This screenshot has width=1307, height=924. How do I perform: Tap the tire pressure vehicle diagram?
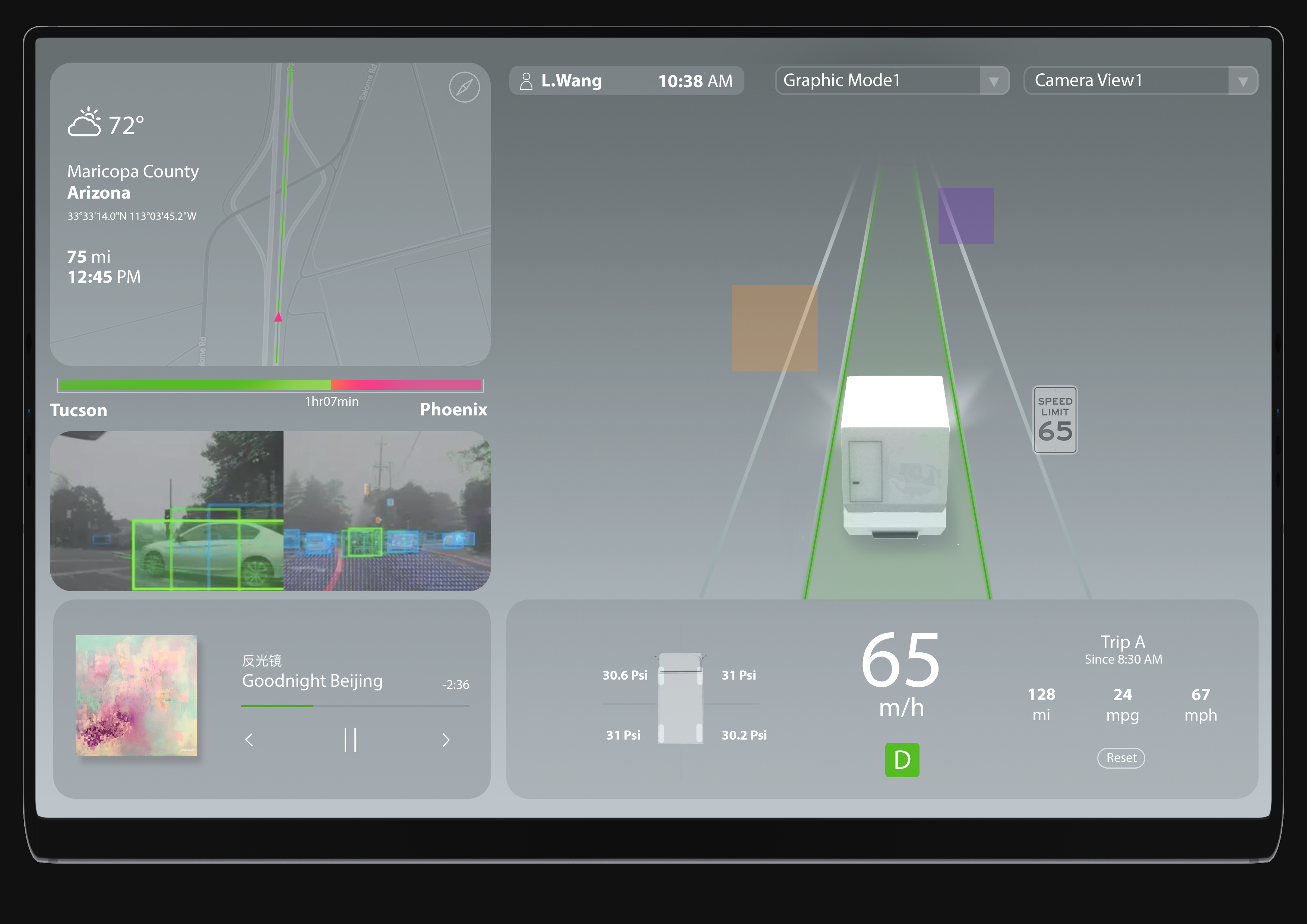coord(681,698)
